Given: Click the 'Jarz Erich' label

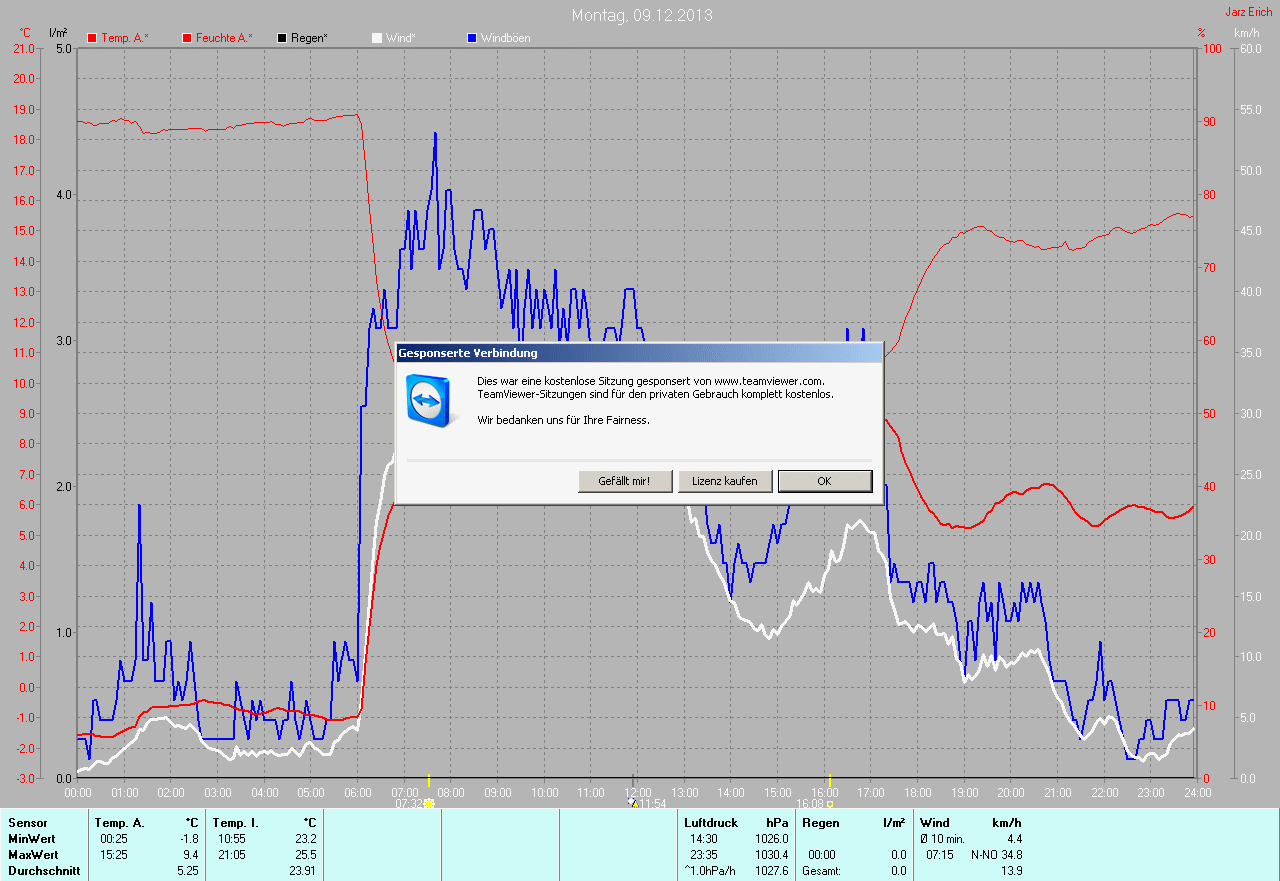Looking at the screenshot, I should (x=1249, y=12).
